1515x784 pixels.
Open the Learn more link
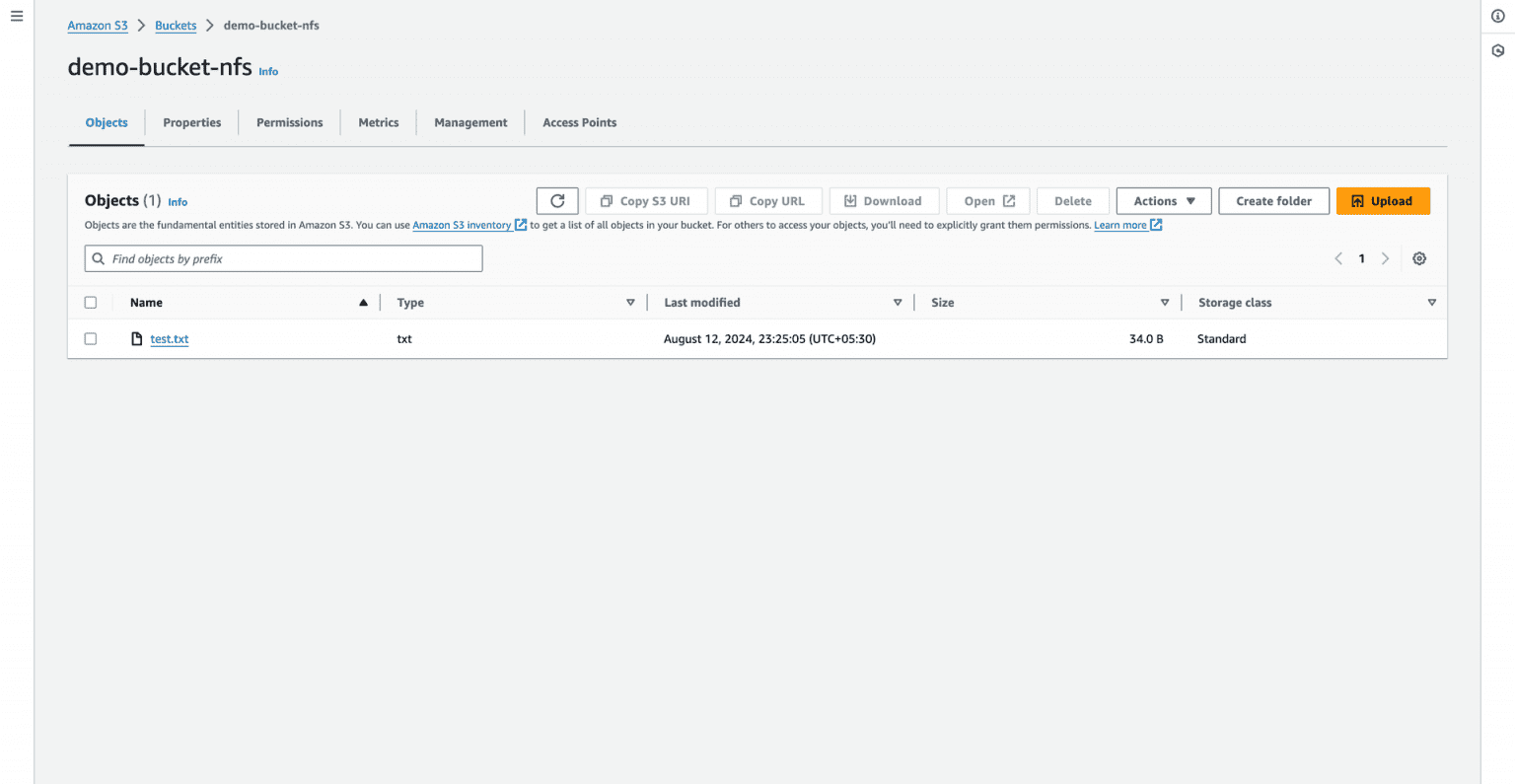tap(1122, 225)
